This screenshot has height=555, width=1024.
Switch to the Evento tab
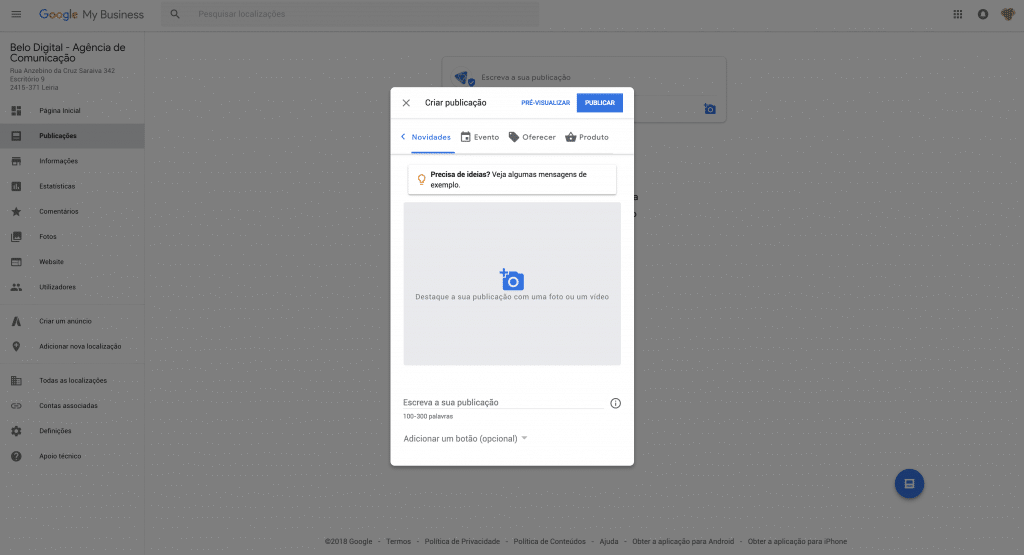tap(480, 137)
